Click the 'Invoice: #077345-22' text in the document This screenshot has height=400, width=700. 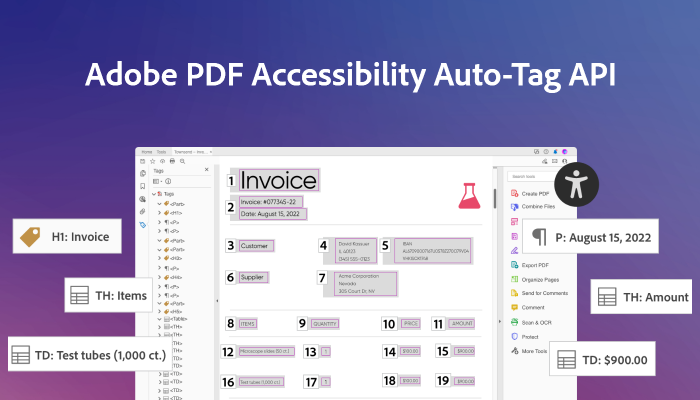pyautogui.click(x=271, y=202)
